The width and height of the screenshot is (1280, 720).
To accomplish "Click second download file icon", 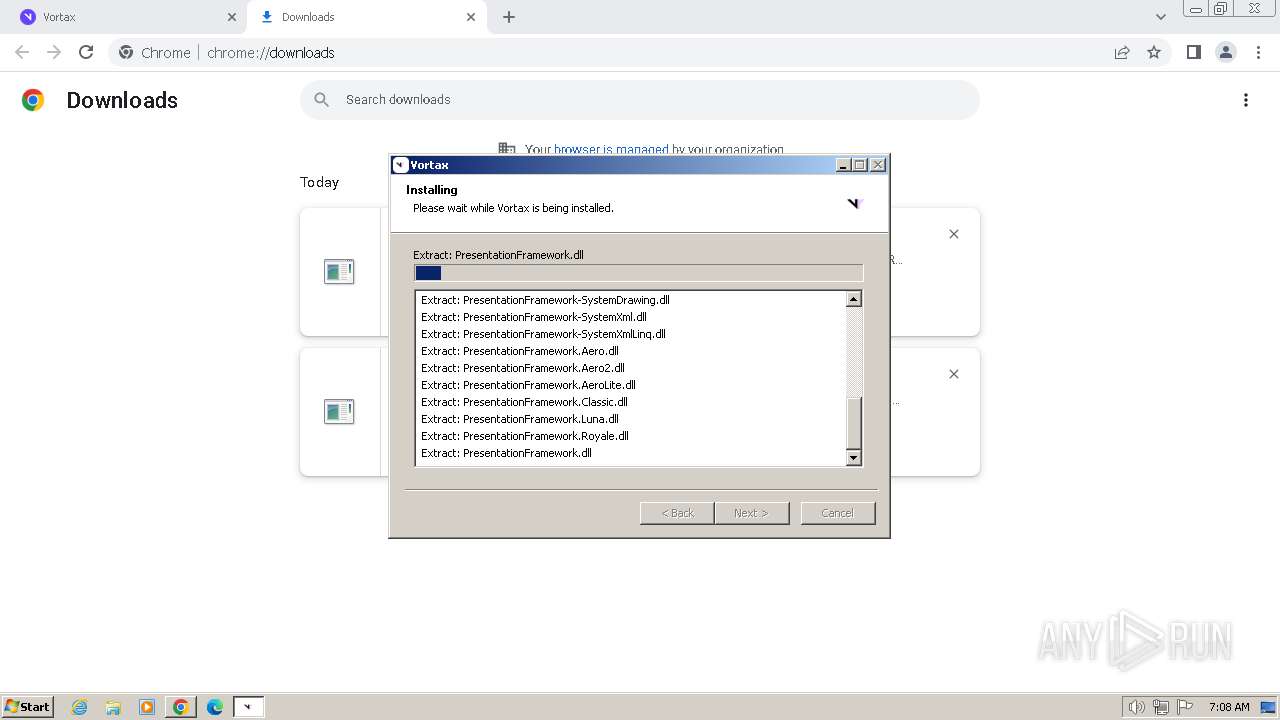I will [339, 411].
